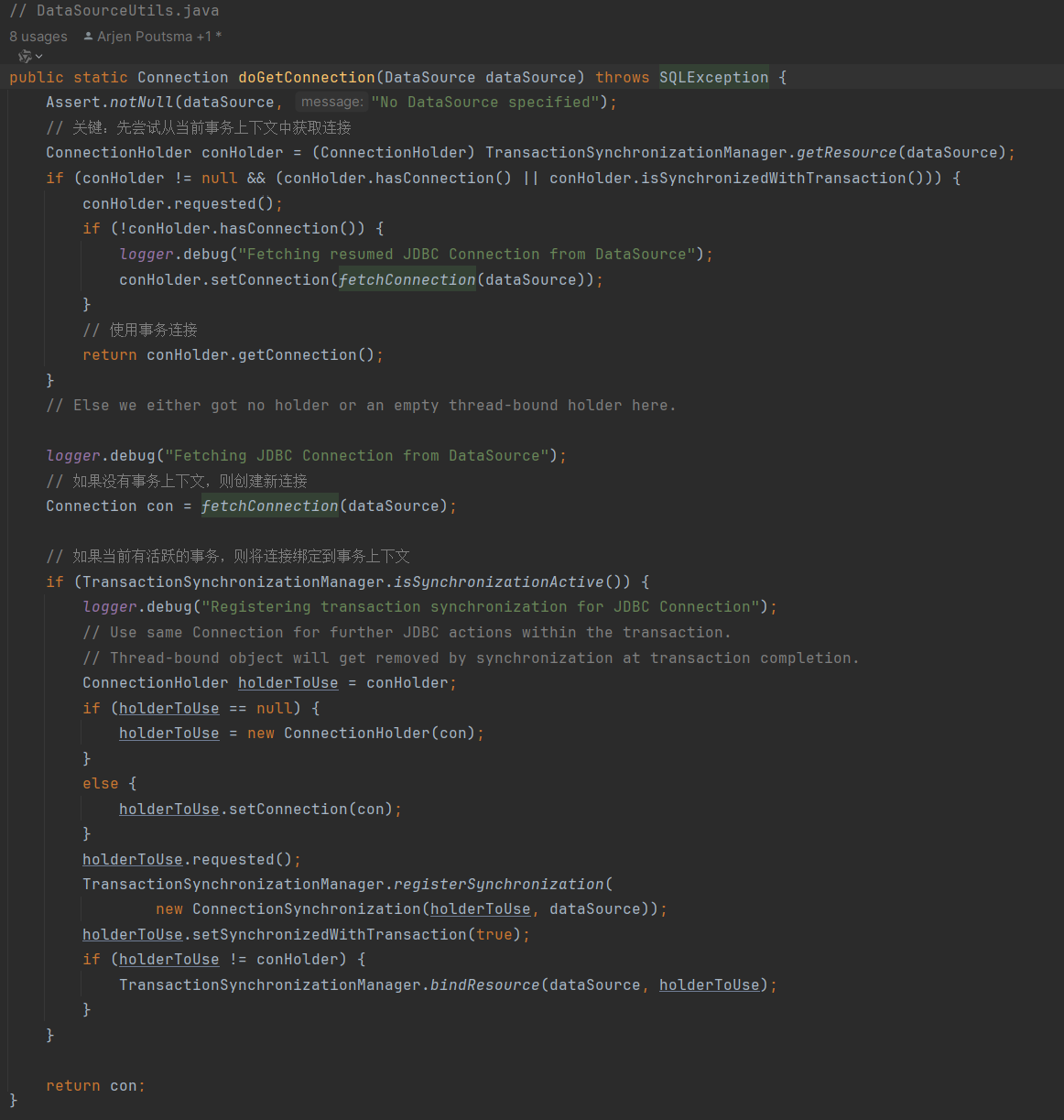The width and height of the screenshot is (1064, 1120).
Task: Click holderToUse in its 'ConnectionHolder holderToUse' declaration
Action: pos(288,683)
